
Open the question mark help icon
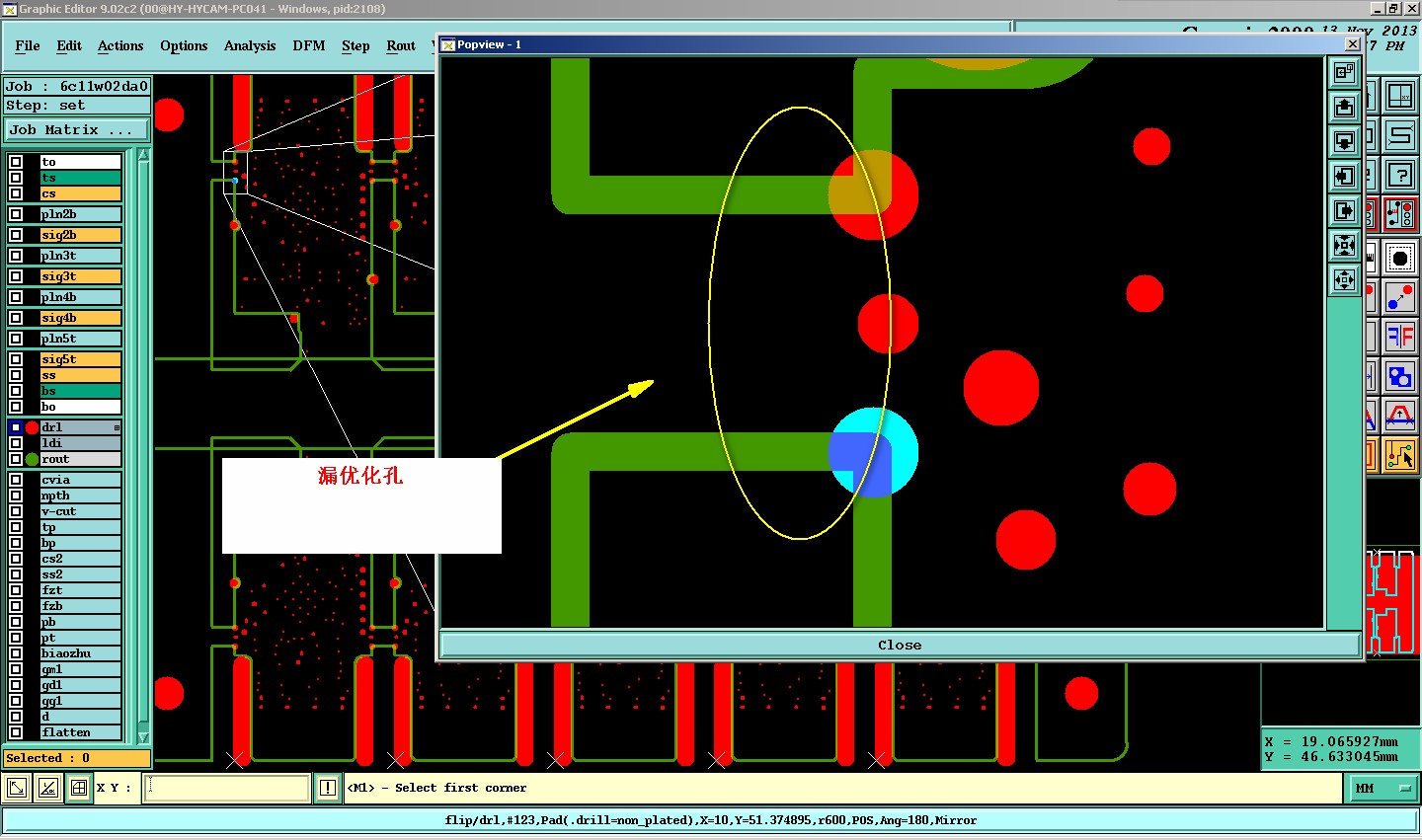[1400, 176]
